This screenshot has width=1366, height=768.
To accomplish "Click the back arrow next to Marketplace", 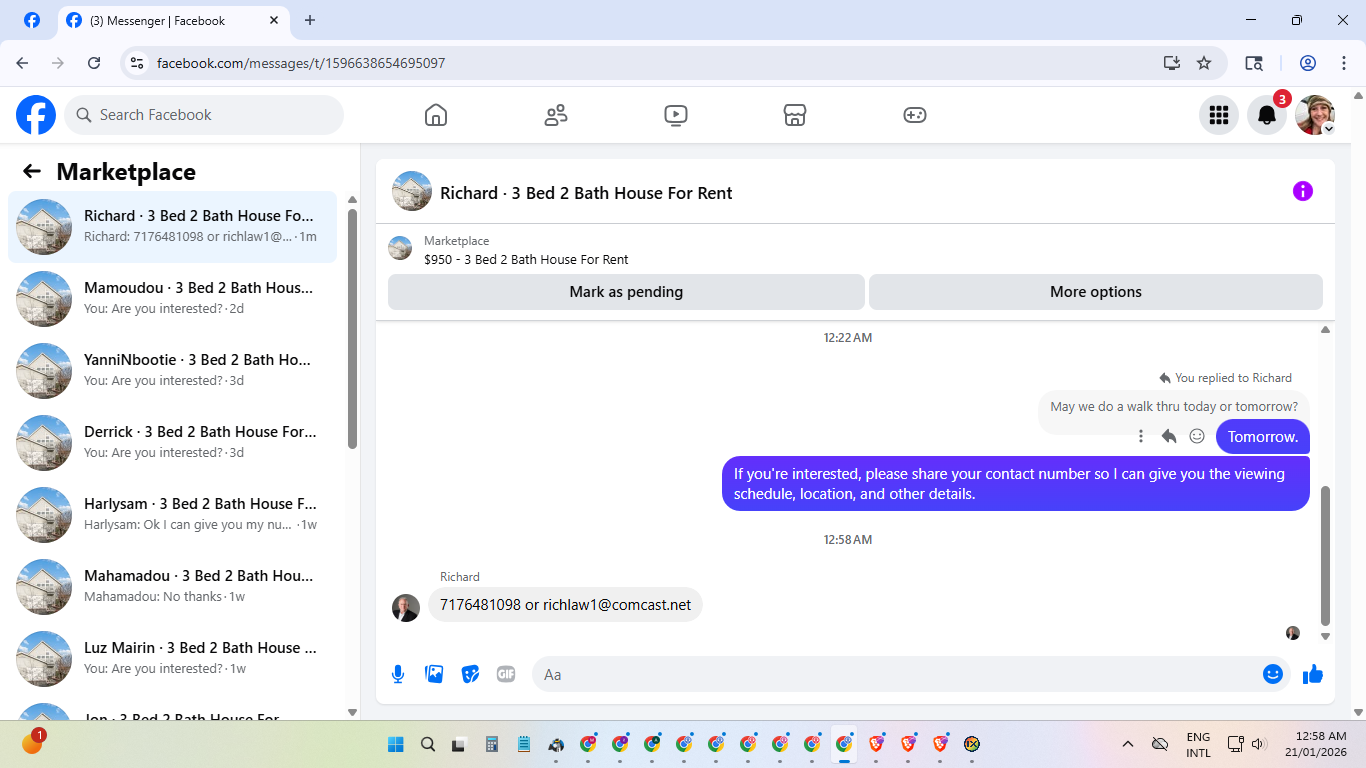I will coord(32,171).
